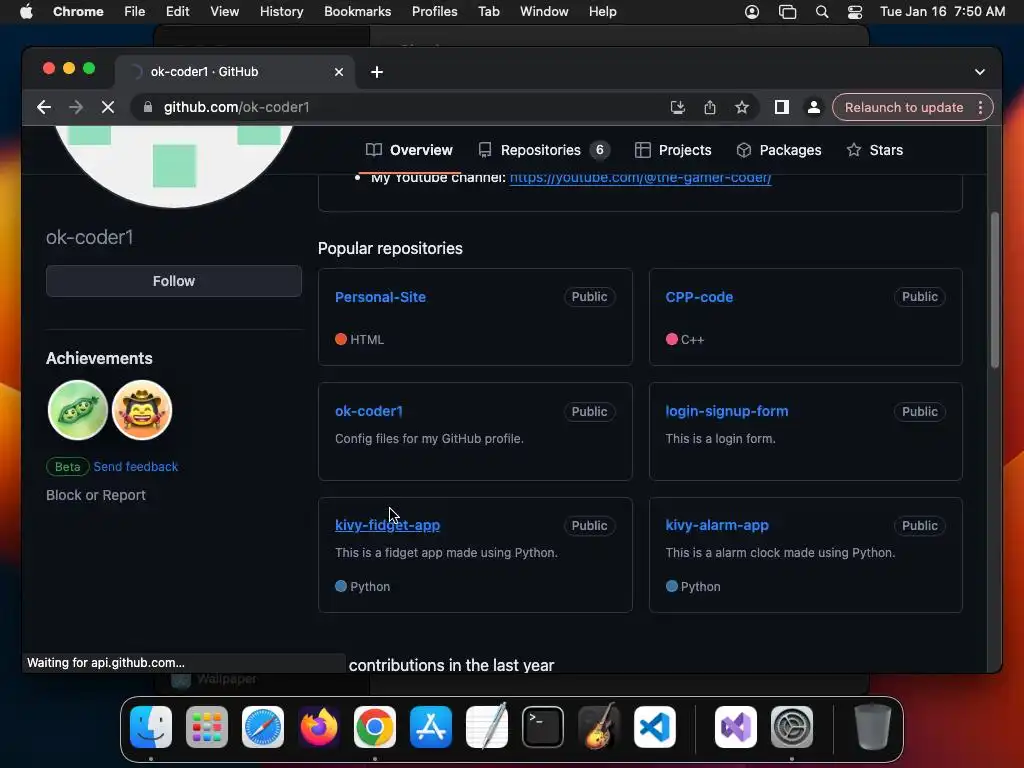Switch to the Overview tab
Viewport: 1024px width, 768px height.
(x=409, y=150)
